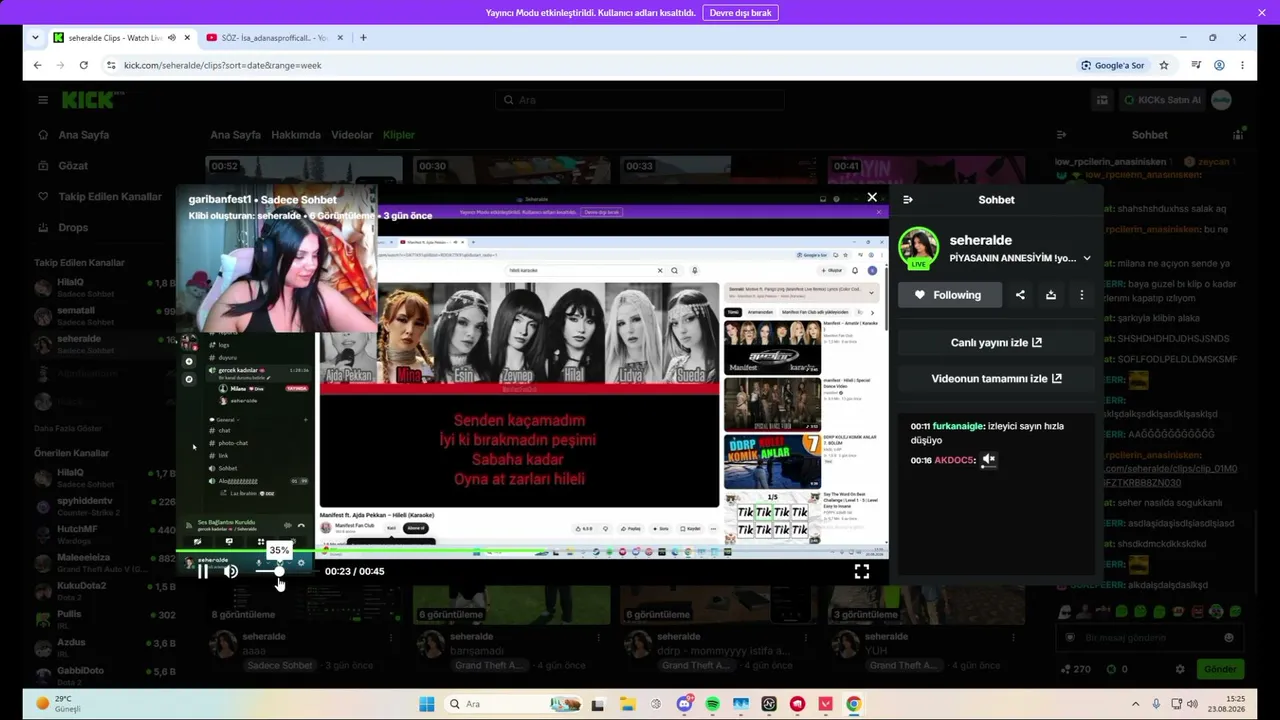Mute the clip player volume icon
The image size is (1280, 720).
click(231, 571)
